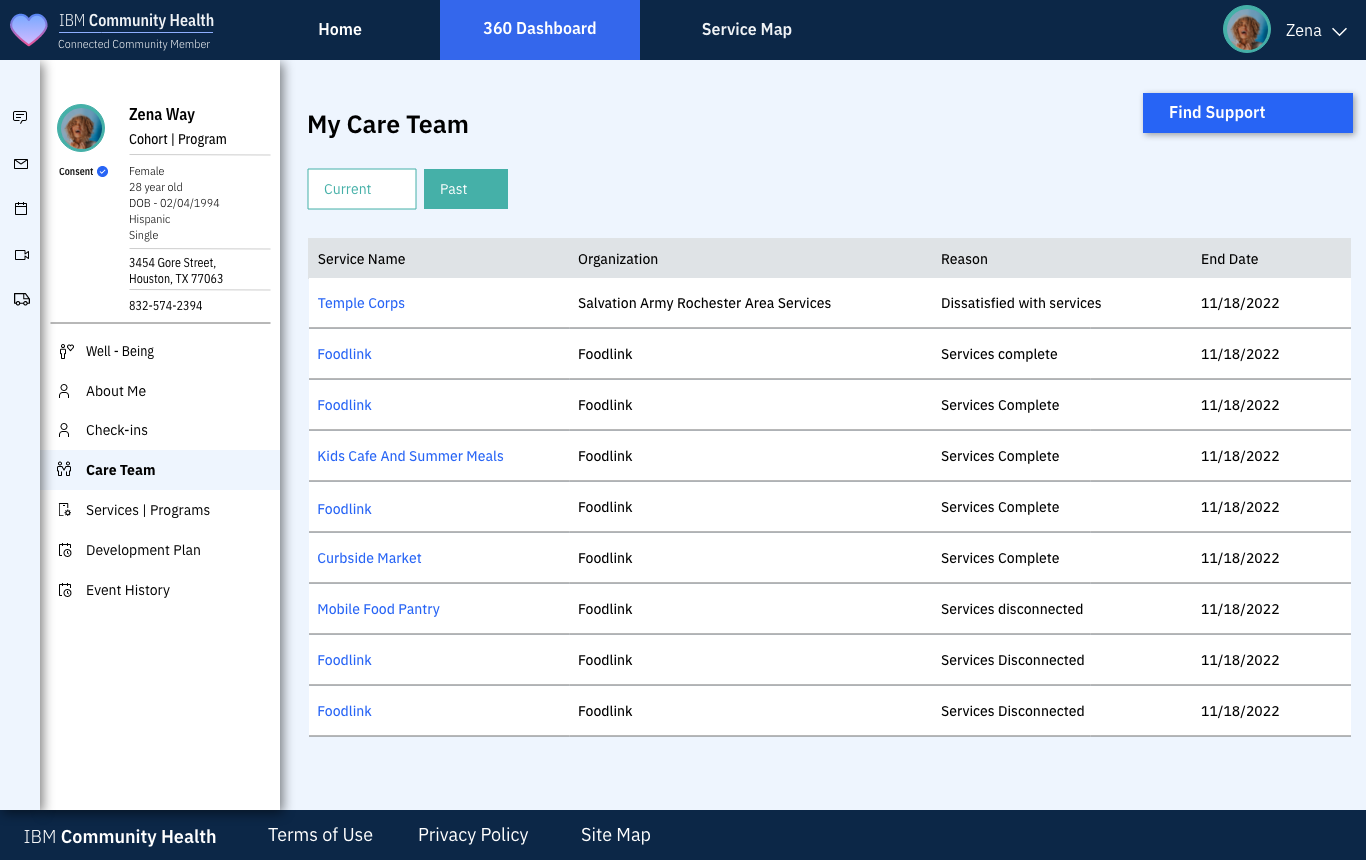Click 'Connected Community Member' header subtitle
The width and height of the screenshot is (1366, 860).
coord(134,44)
